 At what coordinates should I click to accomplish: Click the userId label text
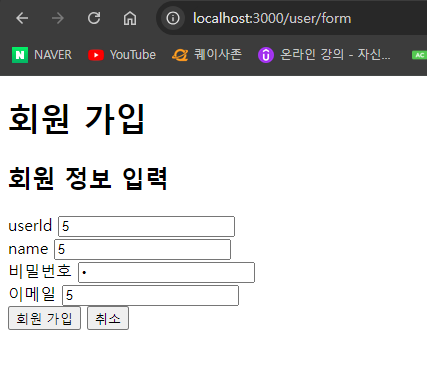[30, 226]
